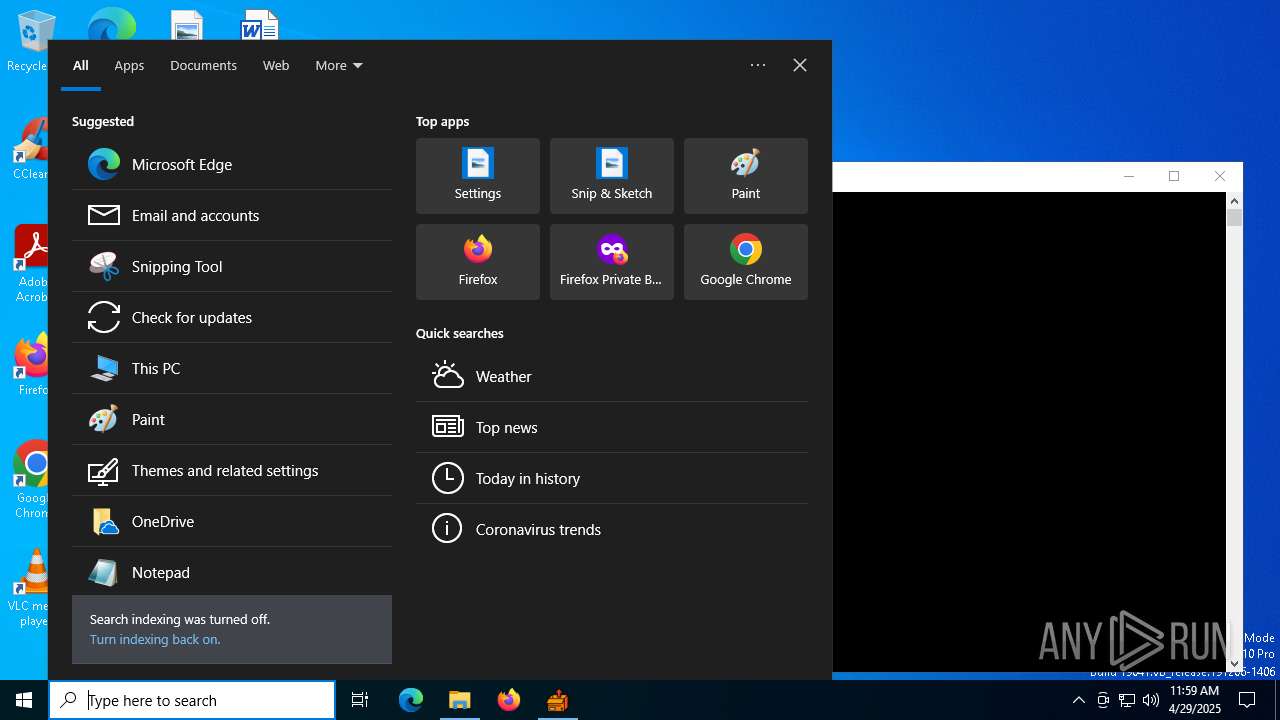
Task: Open search options ellipsis menu
Action: [x=758, y=65]
